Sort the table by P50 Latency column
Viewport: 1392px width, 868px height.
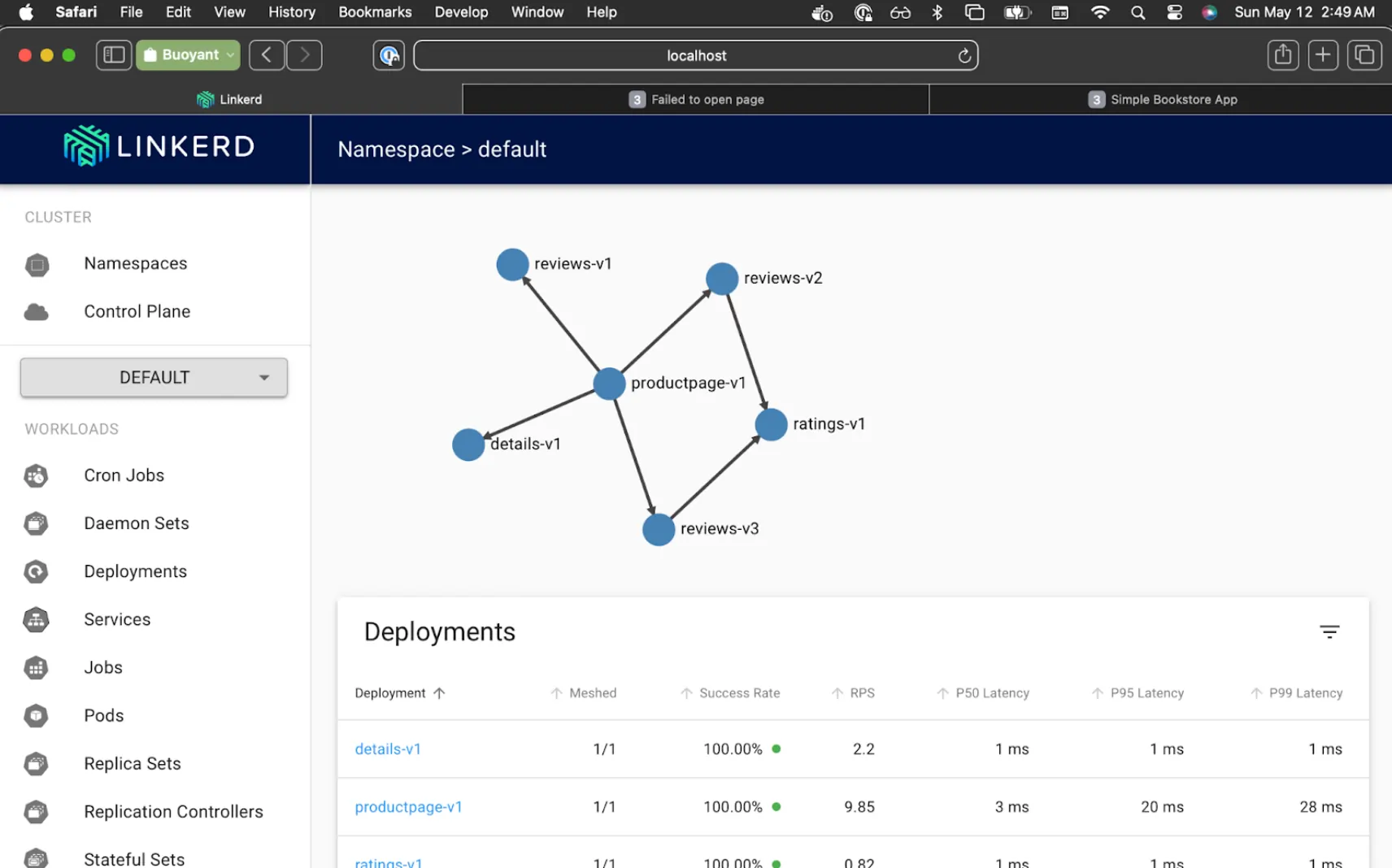[983, 693]
